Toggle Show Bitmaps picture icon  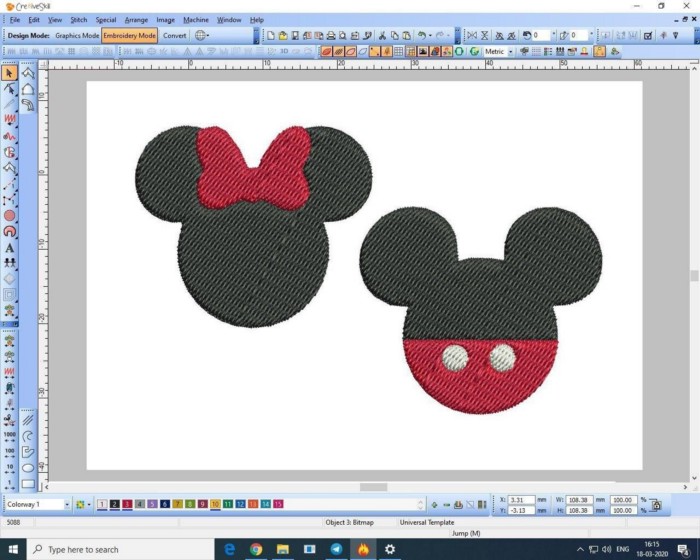point(423,51)
